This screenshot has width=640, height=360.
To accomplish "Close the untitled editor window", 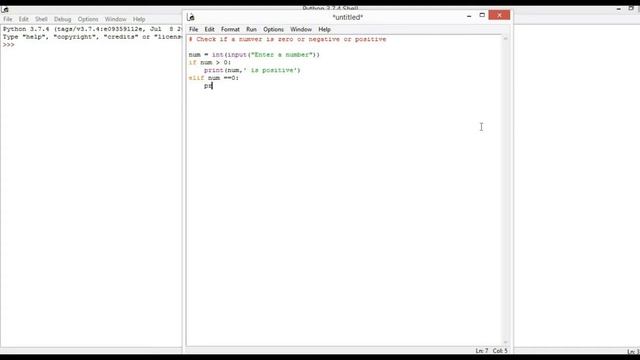I will [x=499, y=15].
